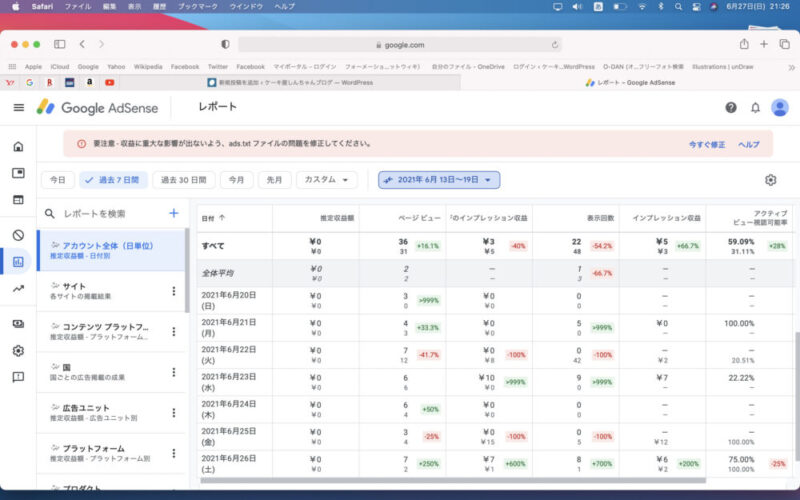Open more options for 広告ユニット report
800x500 pixels.
pos(173,413)
